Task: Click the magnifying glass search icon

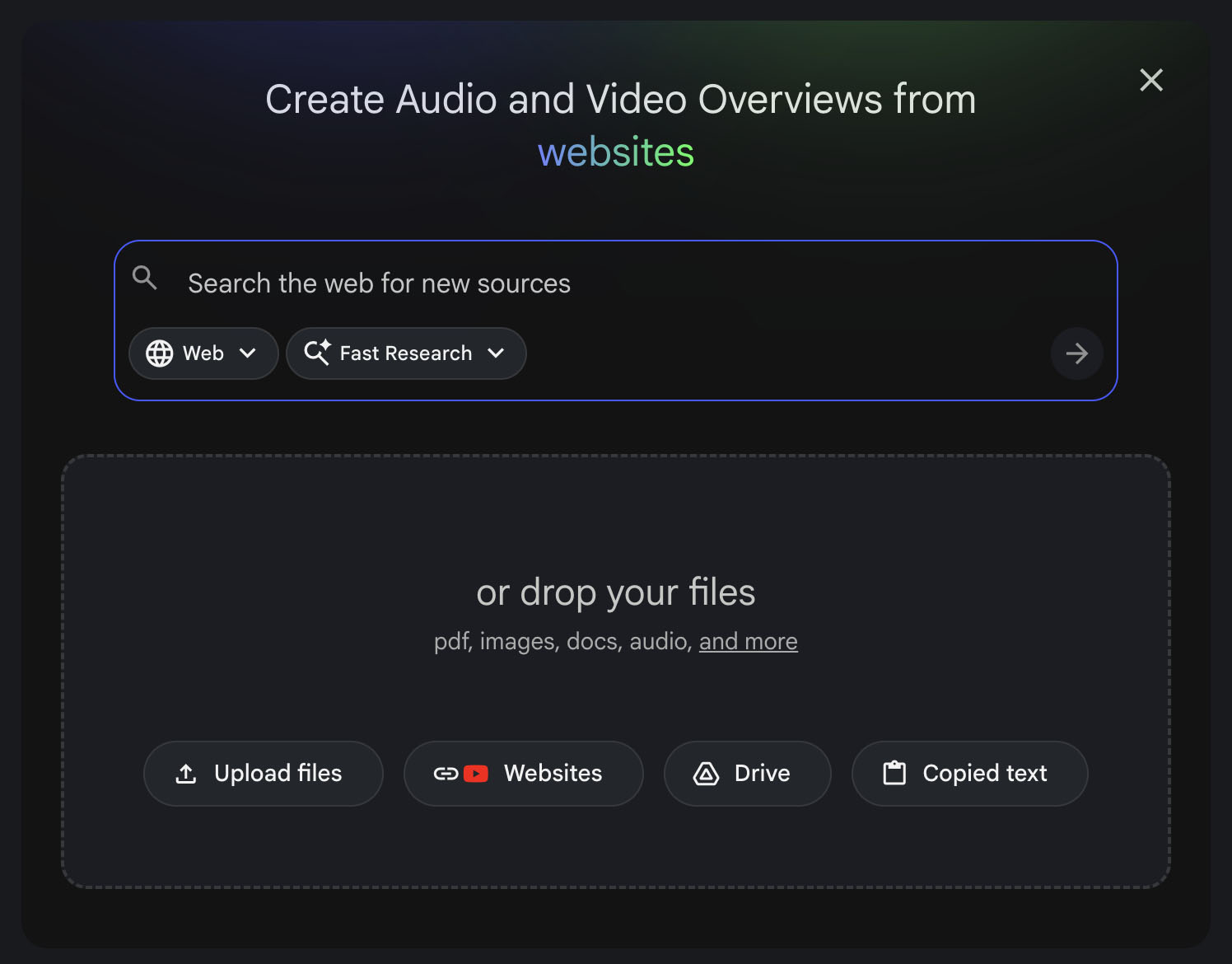Action: coord(145,278)
